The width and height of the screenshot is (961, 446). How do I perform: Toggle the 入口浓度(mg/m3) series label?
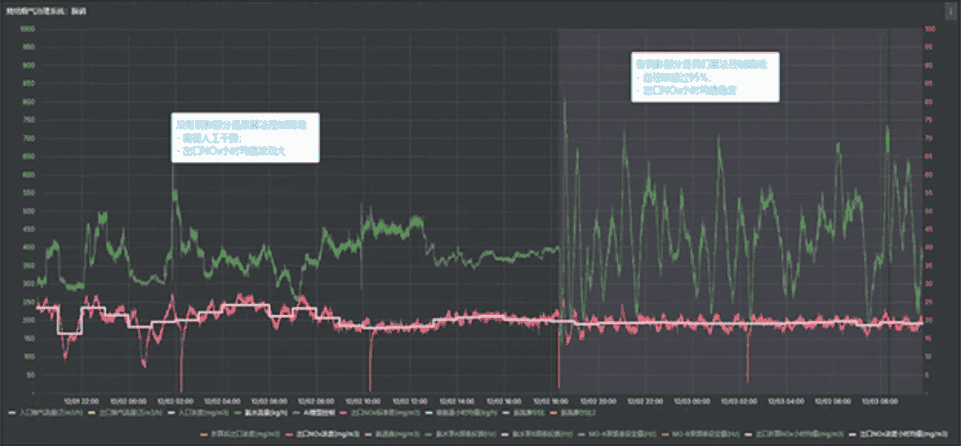193,411
